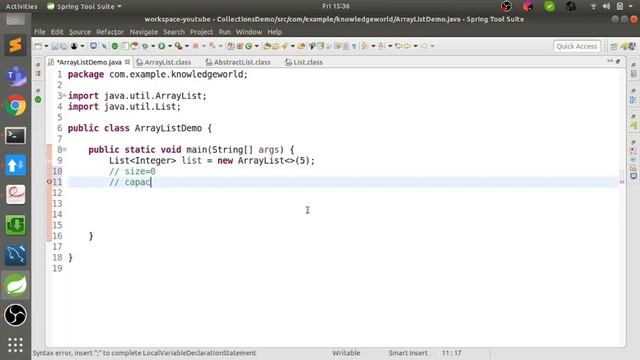Click the Forward navigation arrow icon
Viewport: 640px width, 360px height.
point(424,46)
